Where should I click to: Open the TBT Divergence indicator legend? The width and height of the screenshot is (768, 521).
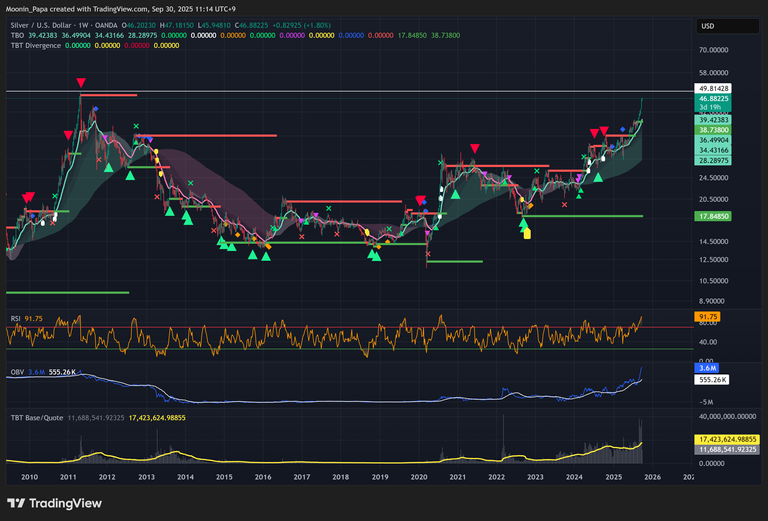coord(37,44)
